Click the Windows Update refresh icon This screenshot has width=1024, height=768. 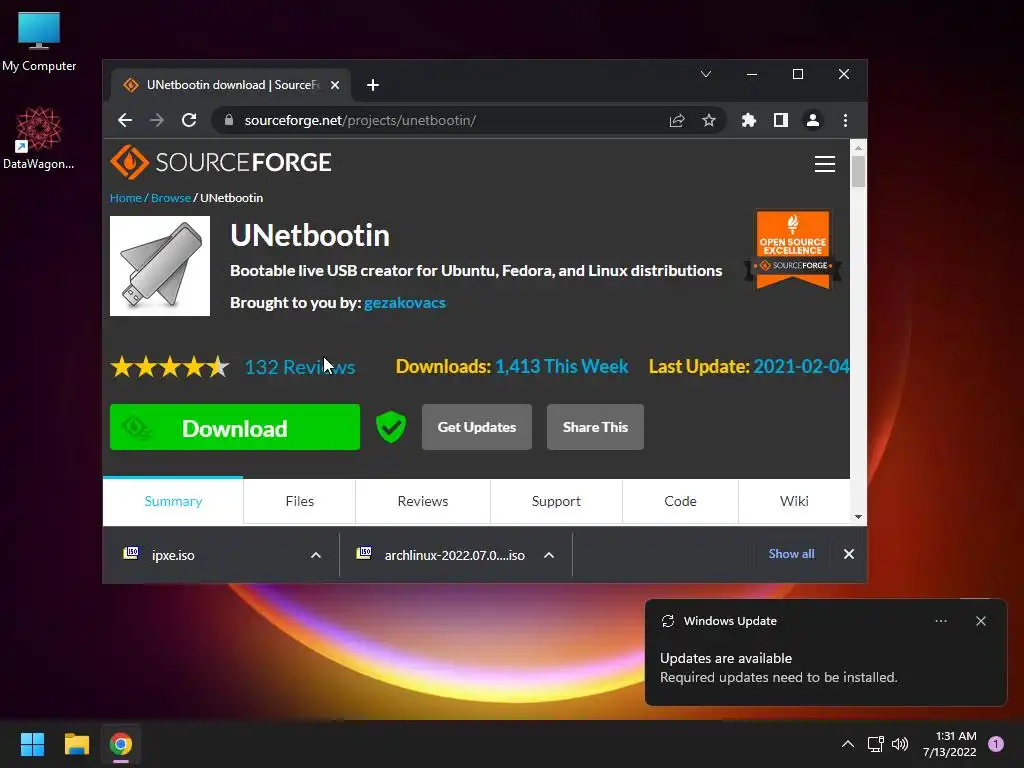coord(667,621)
